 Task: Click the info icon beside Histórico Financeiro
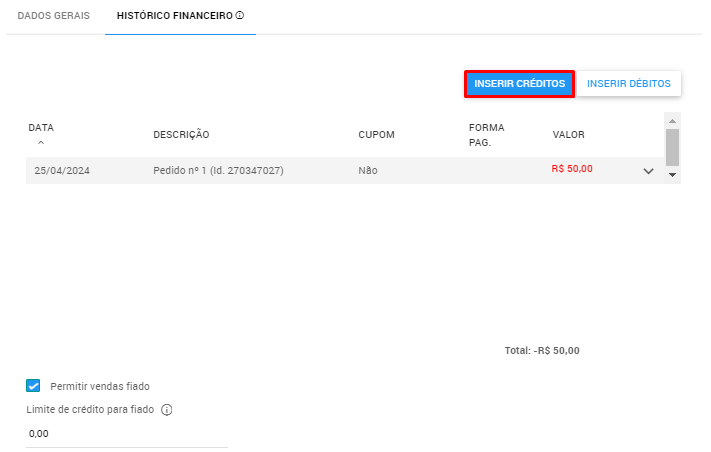[240, 17]
